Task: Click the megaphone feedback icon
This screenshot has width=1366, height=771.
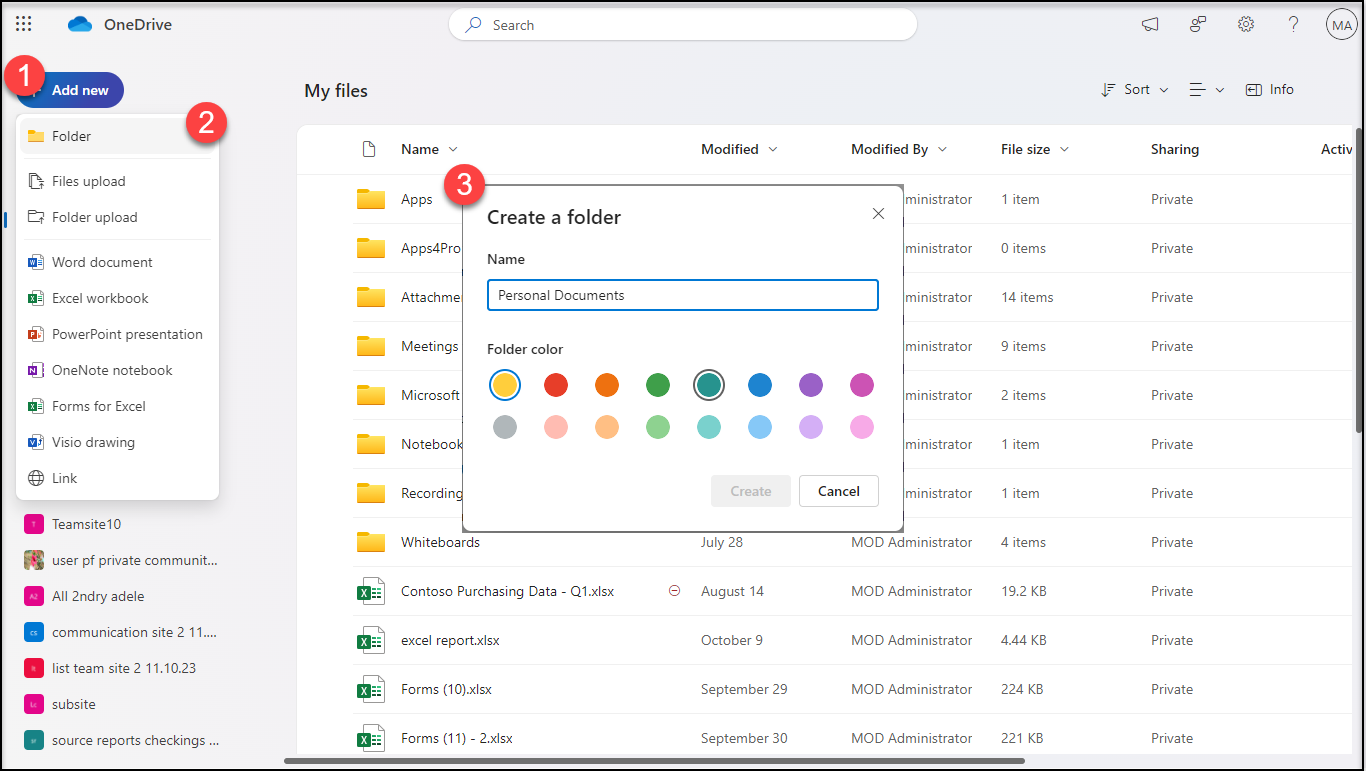Action: (1150, 24)
